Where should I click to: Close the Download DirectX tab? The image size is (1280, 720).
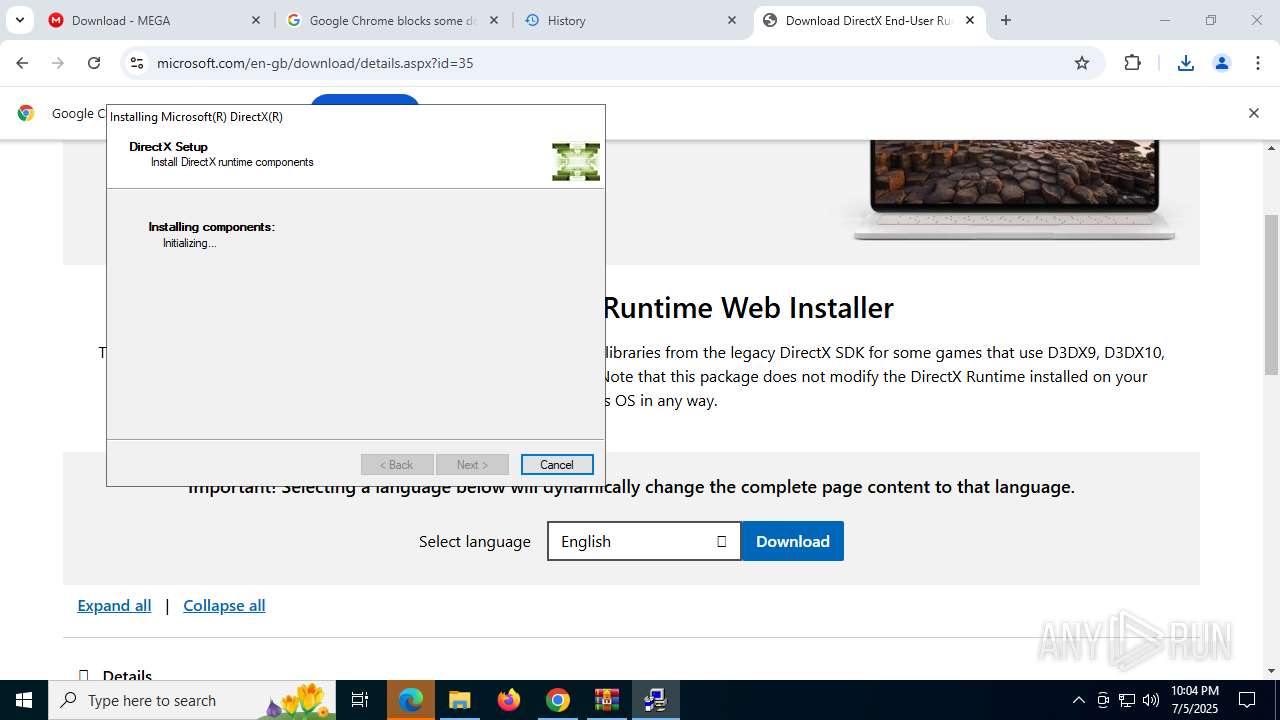tap(970, 20)
